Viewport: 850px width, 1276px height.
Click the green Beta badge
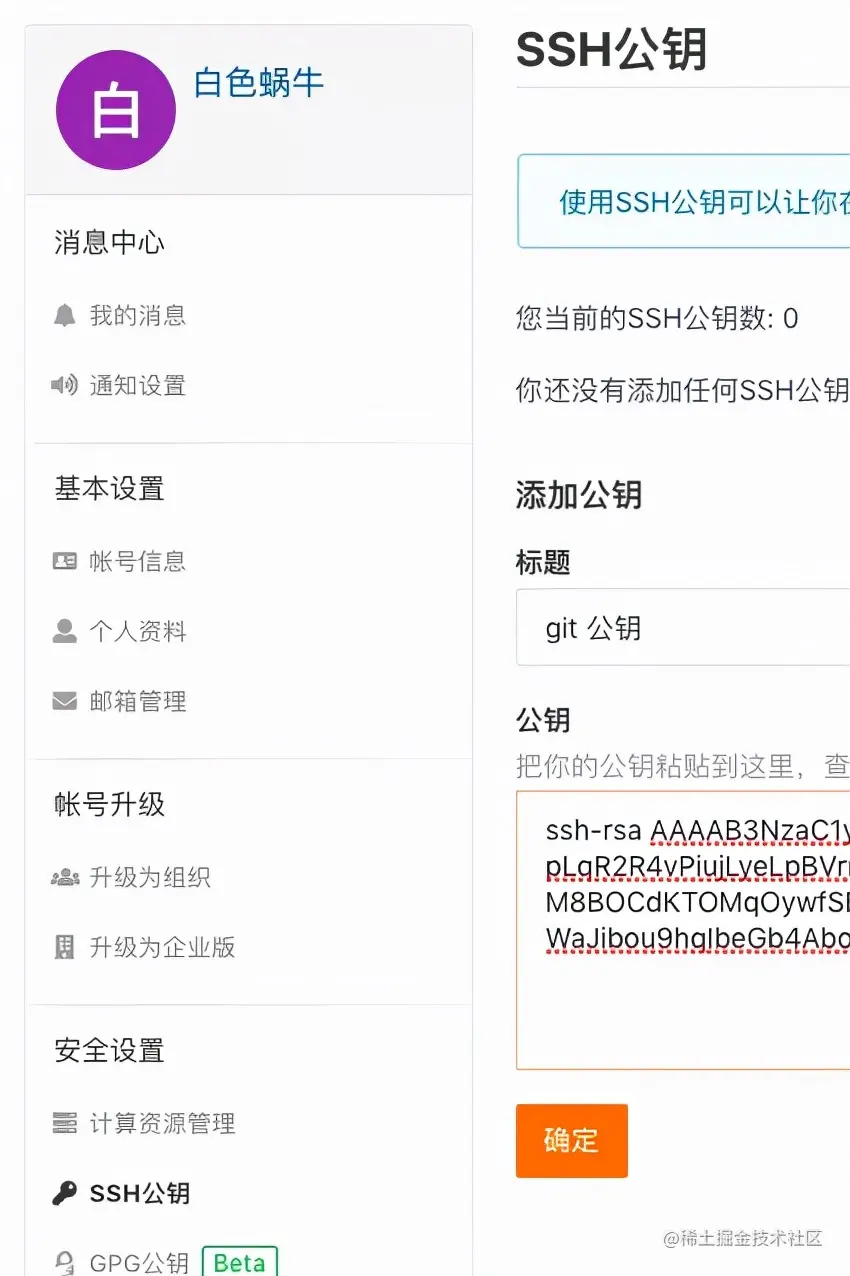point(240,1262)
